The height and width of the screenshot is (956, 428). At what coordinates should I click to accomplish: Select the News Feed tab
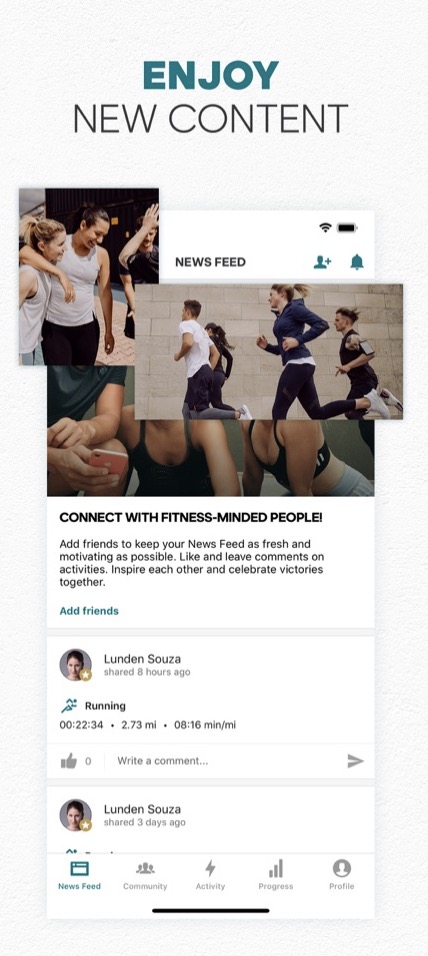[x=79, y=876]
